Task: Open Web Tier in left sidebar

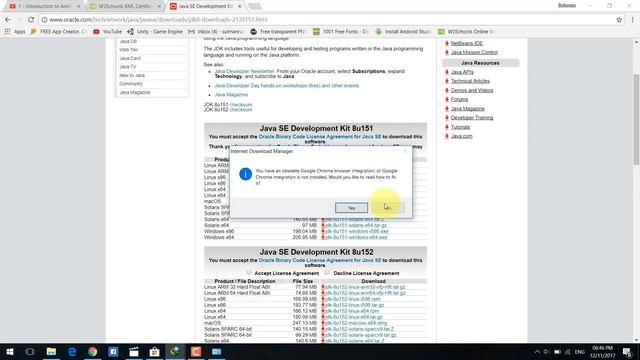Action: click(128, 50)
